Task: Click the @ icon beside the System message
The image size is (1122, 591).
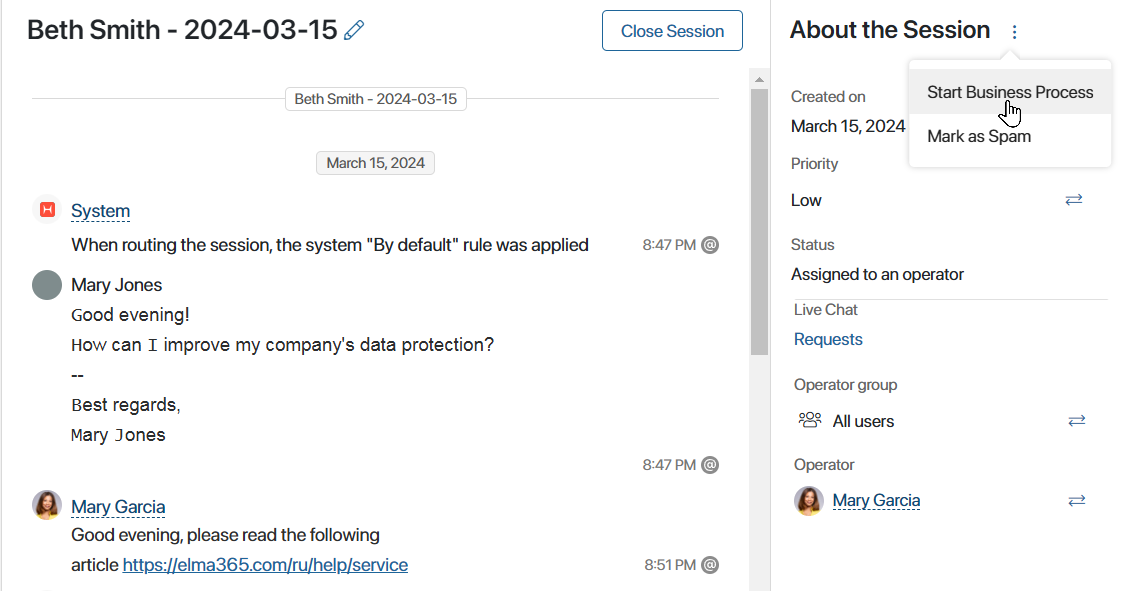Action: (x=710, y=245)
